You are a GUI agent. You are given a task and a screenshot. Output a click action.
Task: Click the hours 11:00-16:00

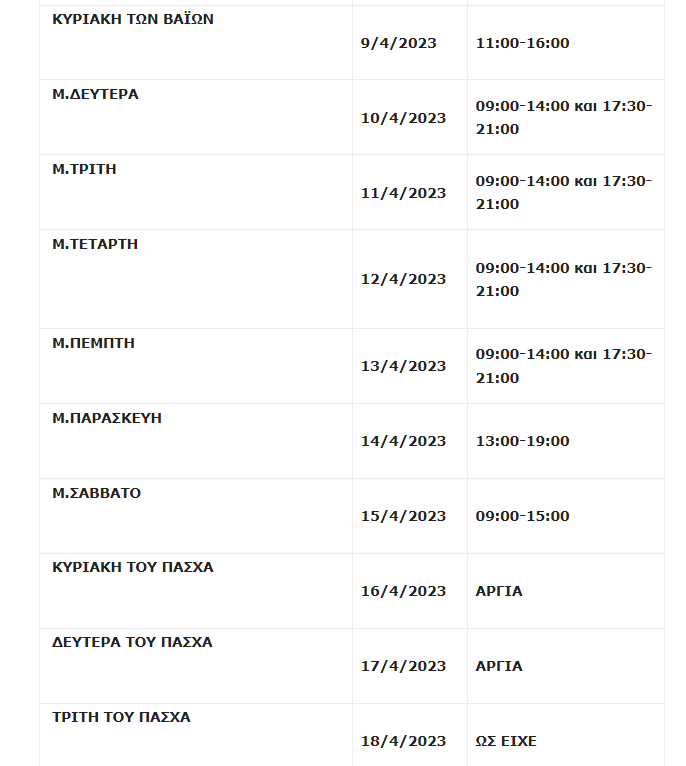click(522, 43)
